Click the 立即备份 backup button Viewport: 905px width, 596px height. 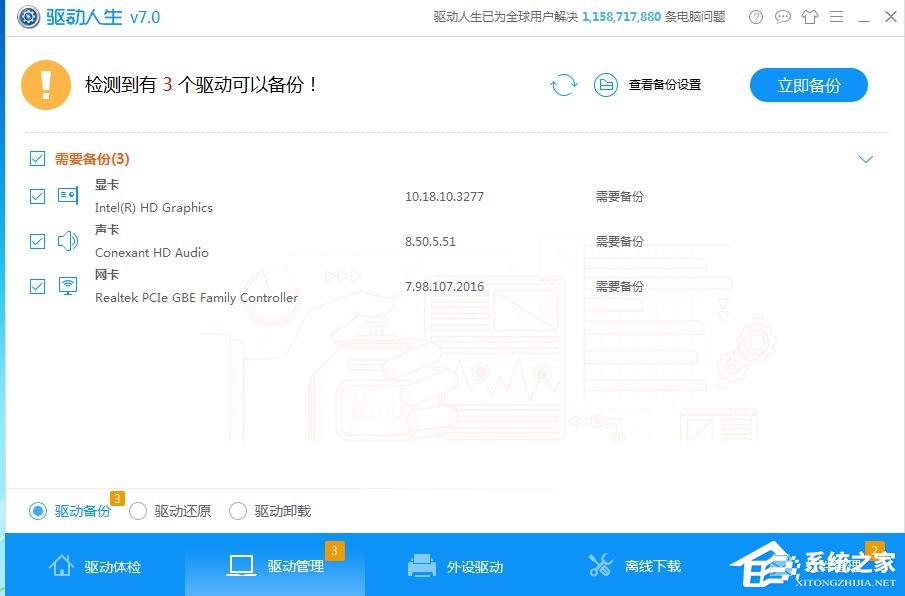(x=808, y=85)
